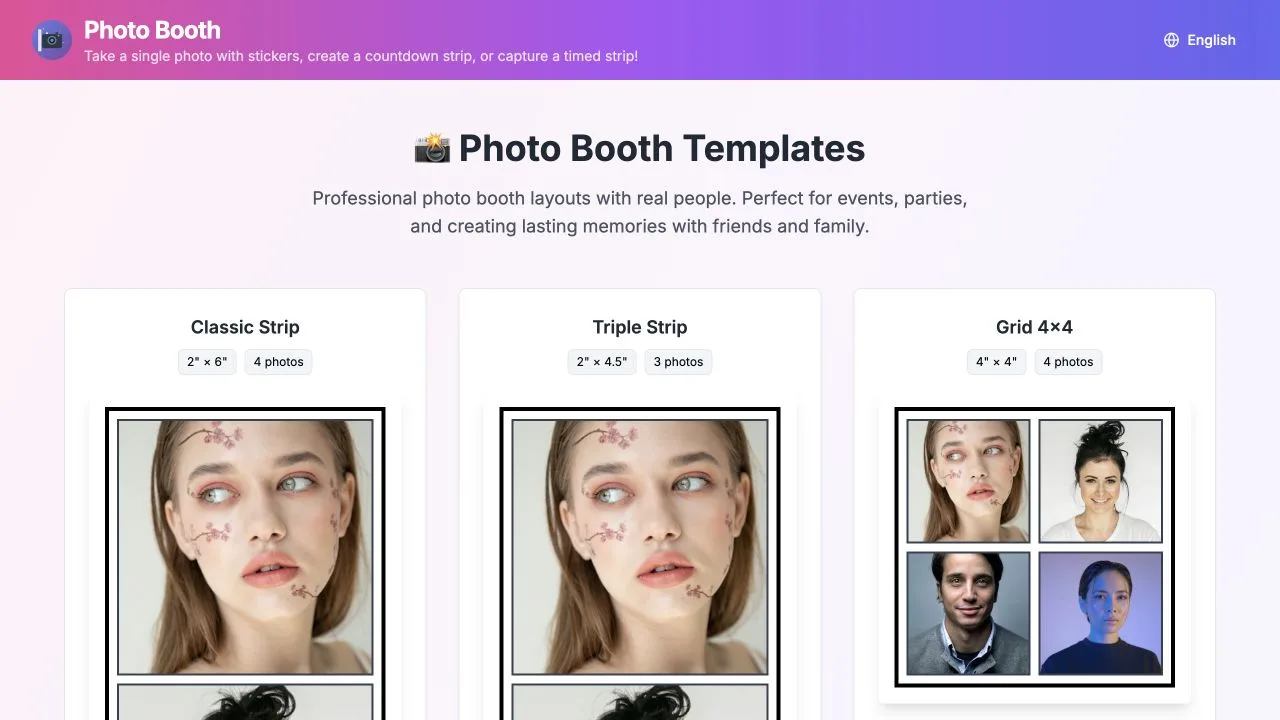Open the English language selector
This screenshot has height=720, width=1280.
(x=1200, y=40)
